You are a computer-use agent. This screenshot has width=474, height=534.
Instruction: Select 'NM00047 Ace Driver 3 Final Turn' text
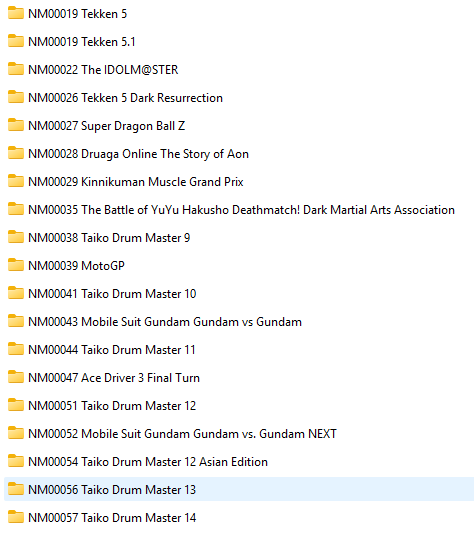click(x=114, y=378)
